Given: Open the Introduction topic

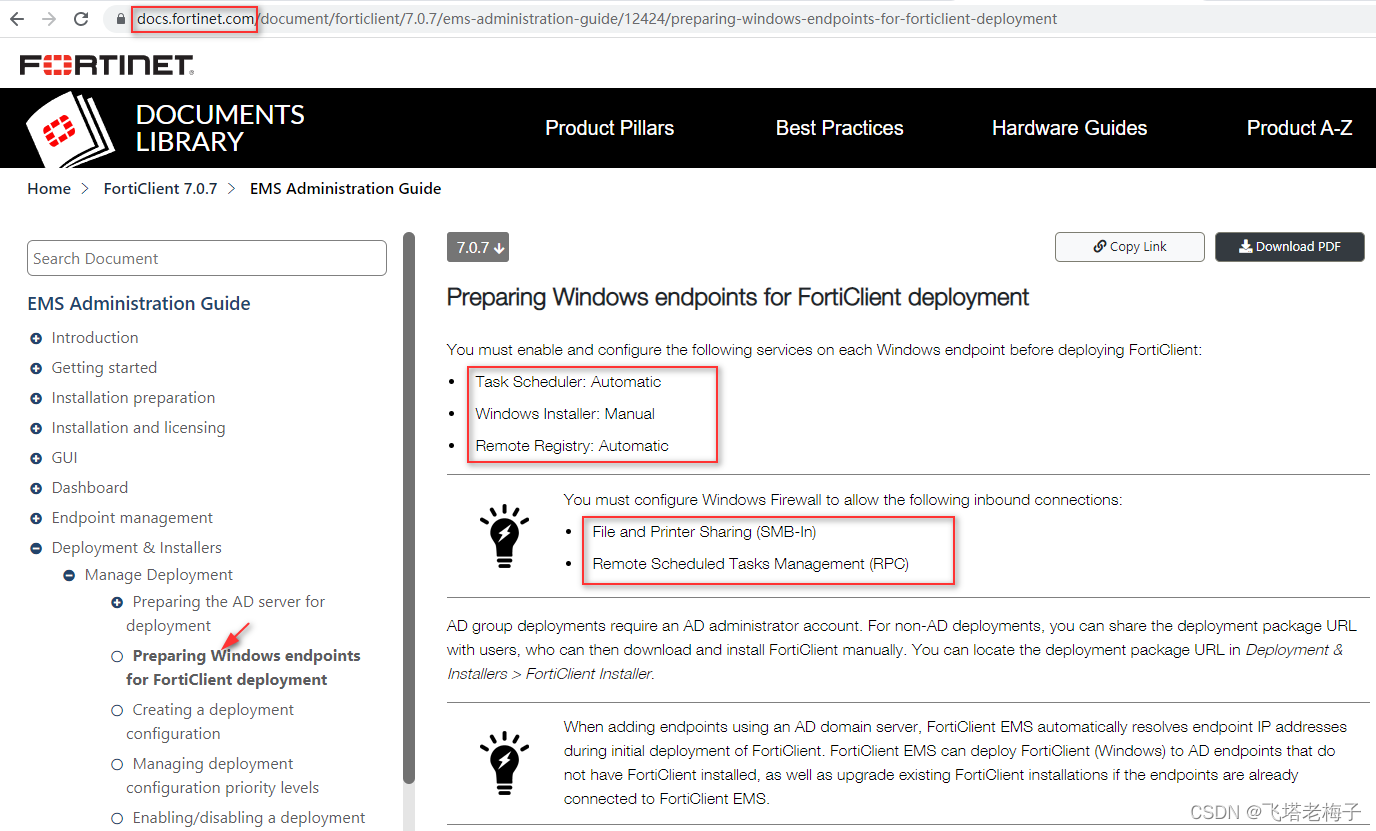Looking at the screenshot, I should (95, 338).
